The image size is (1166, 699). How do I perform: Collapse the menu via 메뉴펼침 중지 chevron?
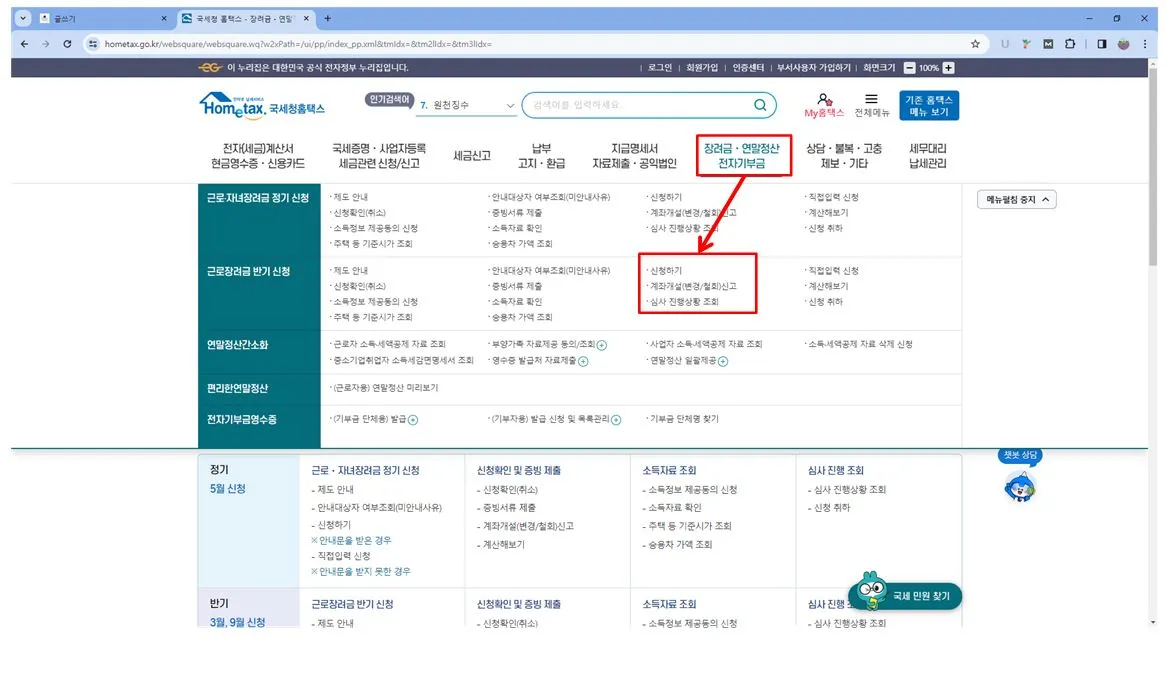tap(1046, 199)
